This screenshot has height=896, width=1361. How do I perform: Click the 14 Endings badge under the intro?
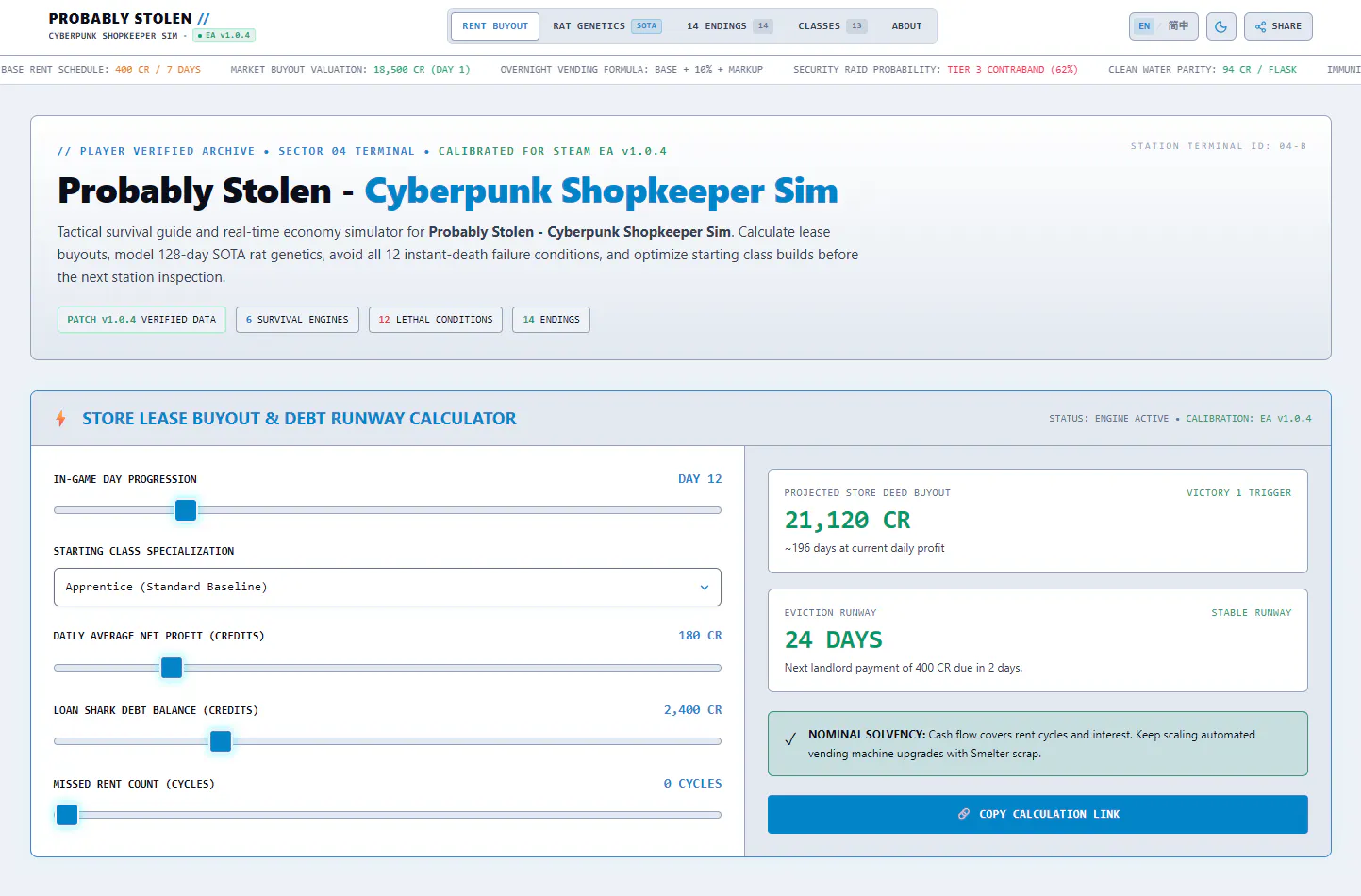point(551,320)
